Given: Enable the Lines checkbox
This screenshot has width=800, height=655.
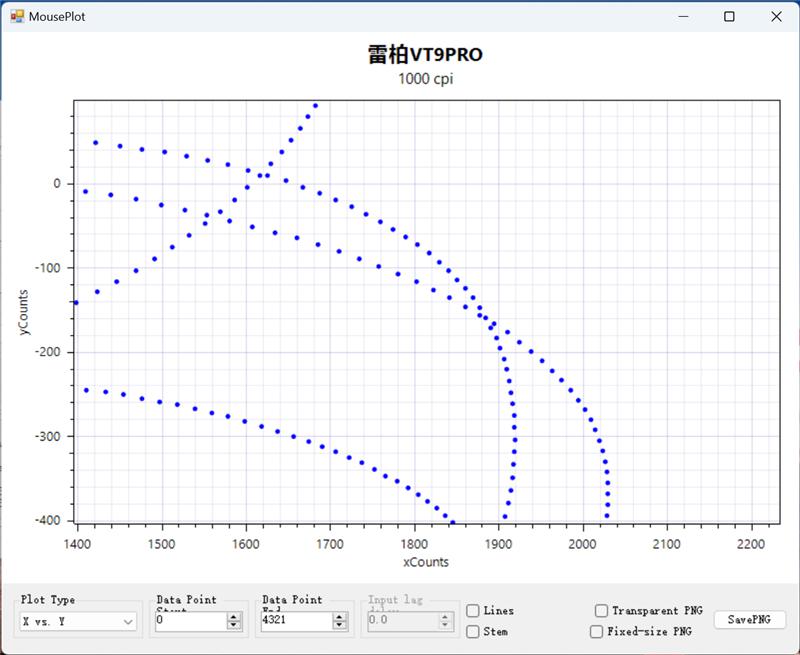Looking at the screenshot, I should [x=472, y=611].
